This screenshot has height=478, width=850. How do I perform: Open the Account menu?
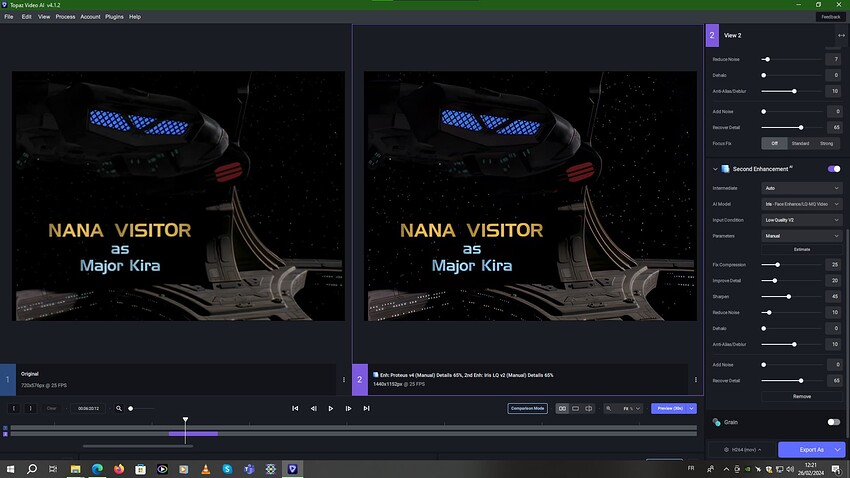click(90, 17)
